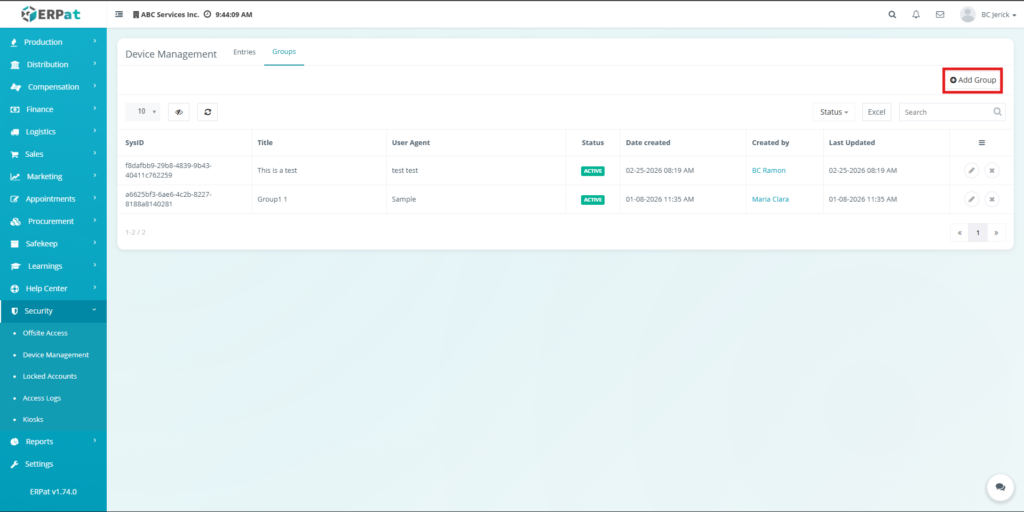Viewport: 1024px width, 512px height.
Task: Change the page size dropdown showing 10
Action: pos(142,112)
